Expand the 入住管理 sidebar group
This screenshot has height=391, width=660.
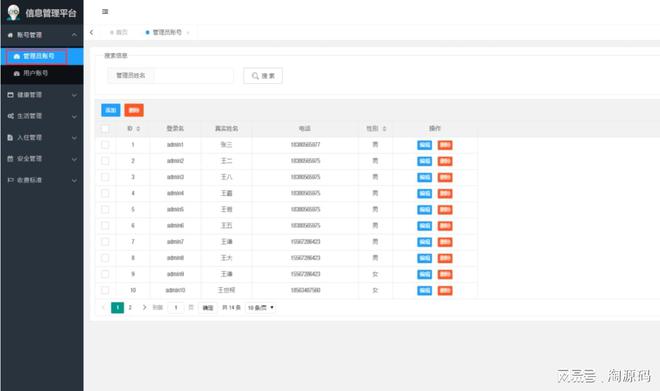point(42,138)
